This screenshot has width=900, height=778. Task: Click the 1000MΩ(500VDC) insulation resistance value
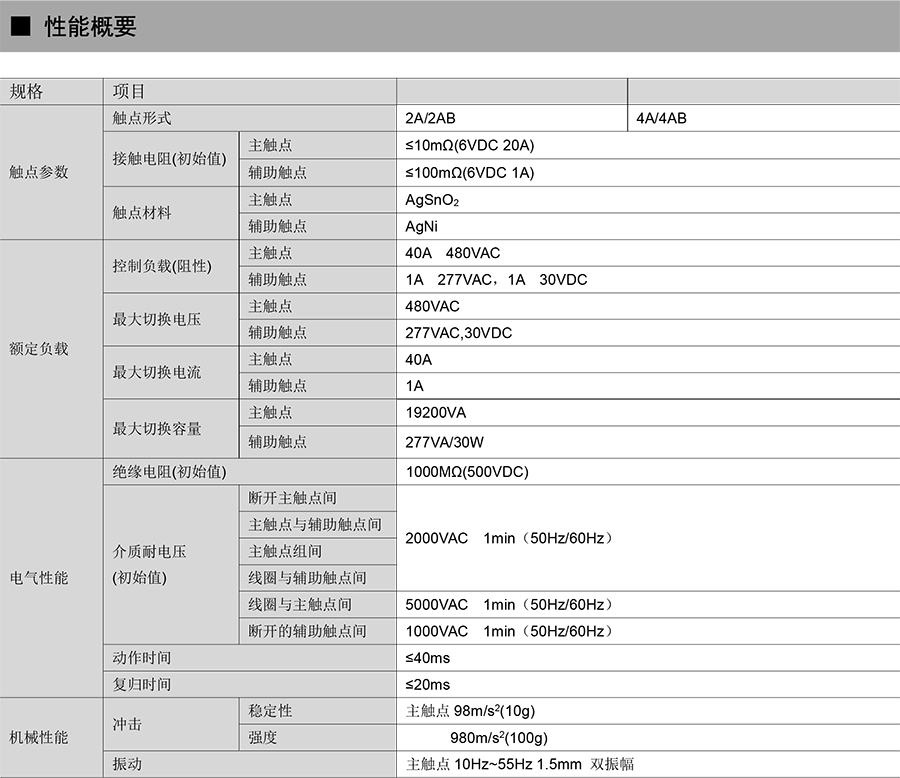(467, 472)
